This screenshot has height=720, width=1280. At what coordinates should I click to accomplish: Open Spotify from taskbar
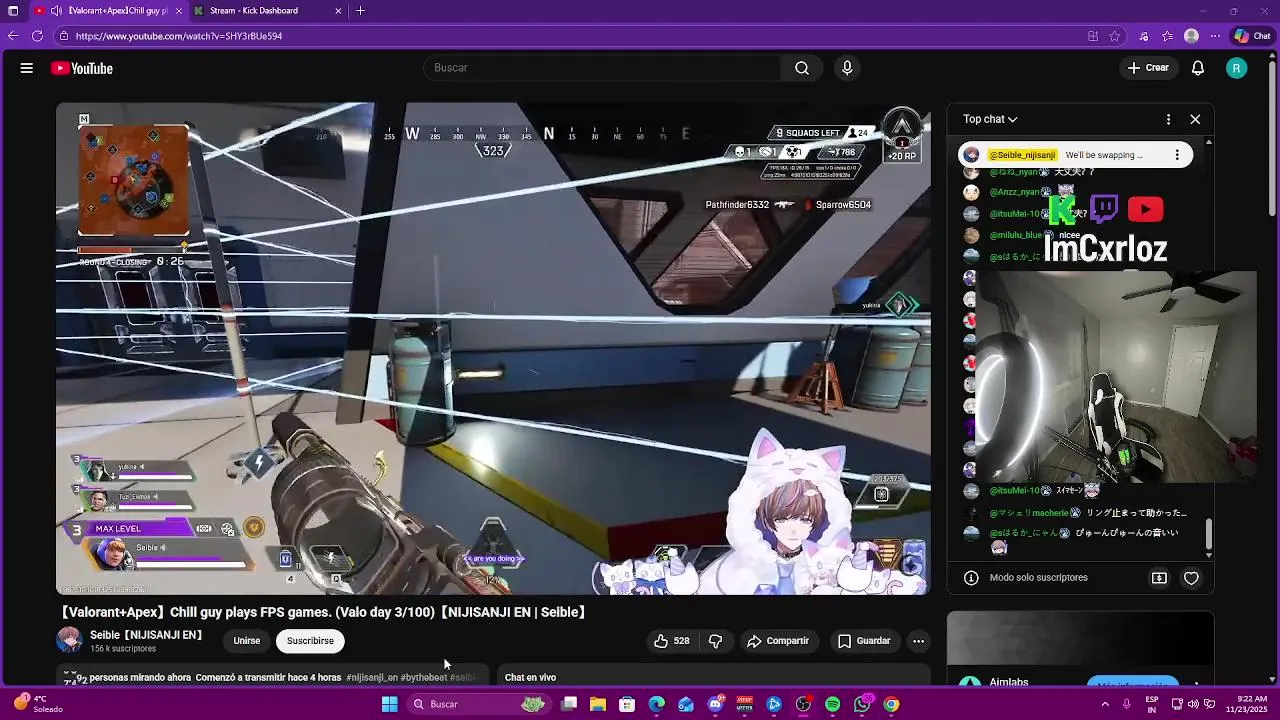(833, 705)
